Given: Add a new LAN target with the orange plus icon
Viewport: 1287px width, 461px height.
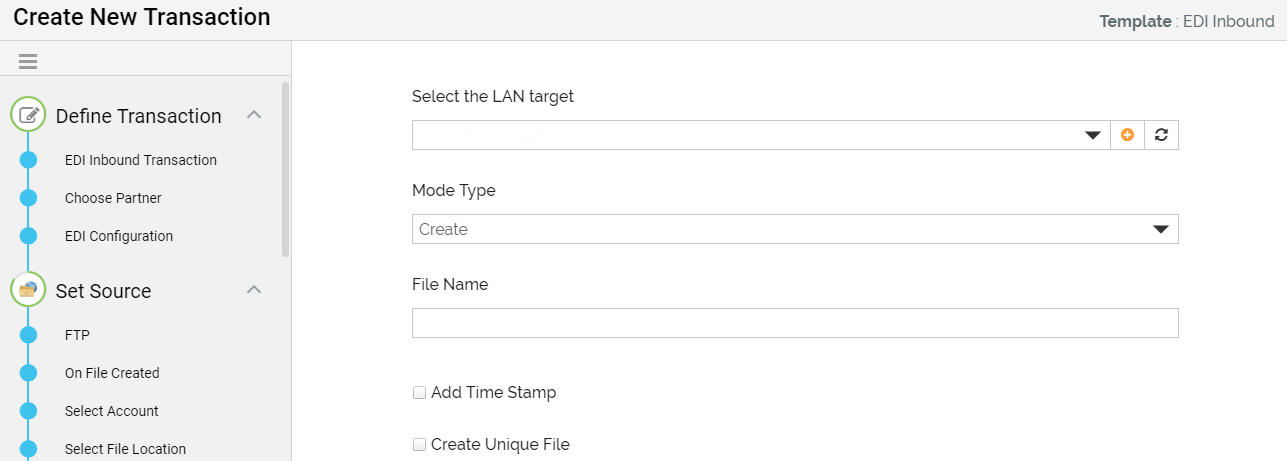Looking at the screenshot, I should pos(1127,135).
